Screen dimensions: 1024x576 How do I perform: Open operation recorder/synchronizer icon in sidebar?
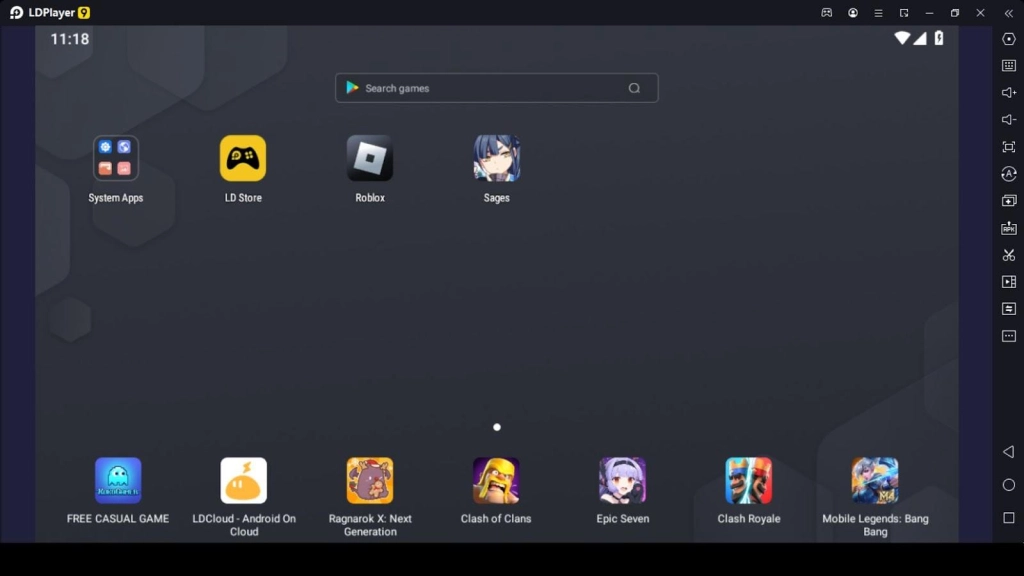tap(1009, 174)
